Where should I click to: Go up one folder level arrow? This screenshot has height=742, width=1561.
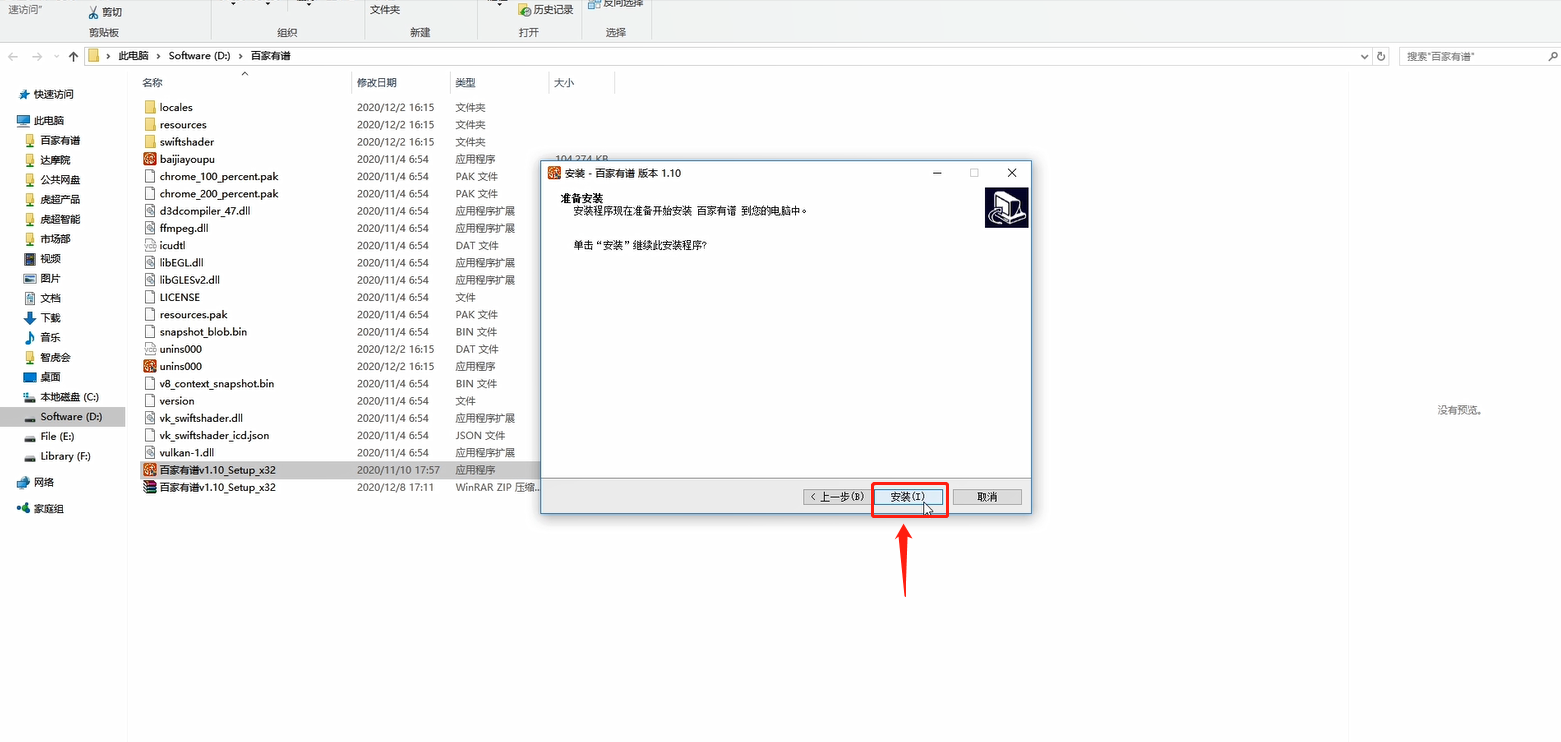pyautogui.click(x=73, y=56)
